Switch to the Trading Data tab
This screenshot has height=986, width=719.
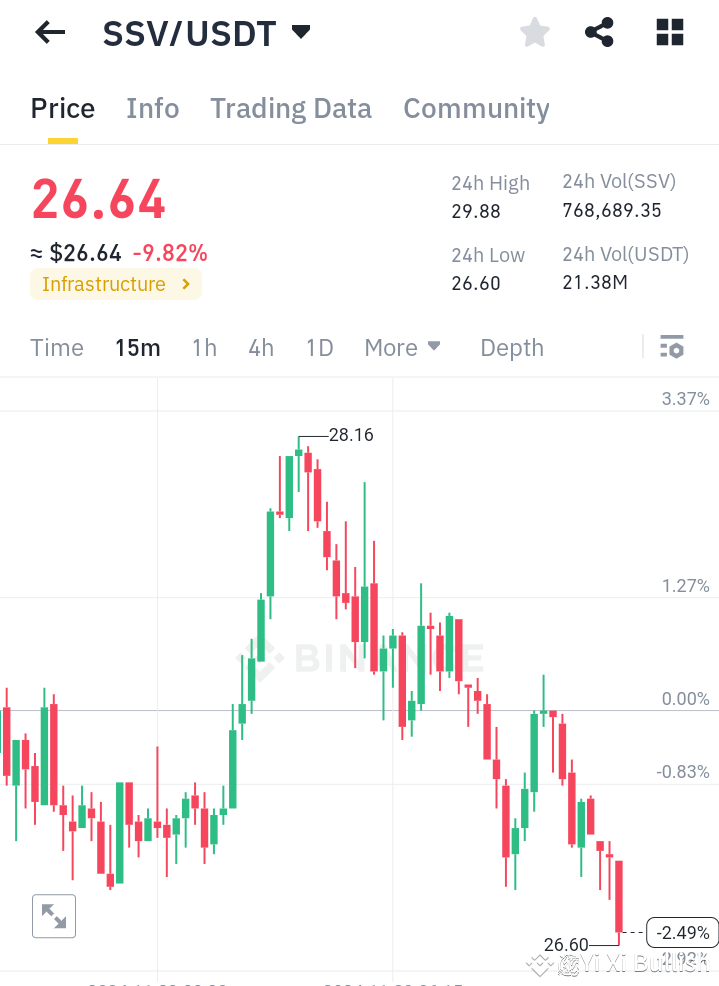[290, 108]
